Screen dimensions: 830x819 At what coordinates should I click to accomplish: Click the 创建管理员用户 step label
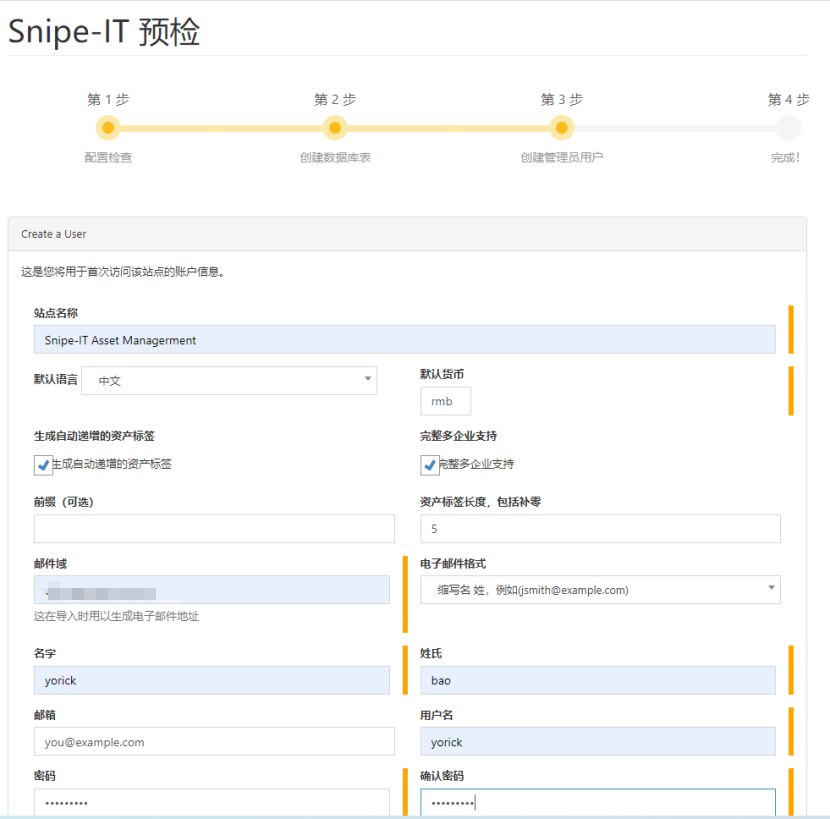(x=562, y=157)
